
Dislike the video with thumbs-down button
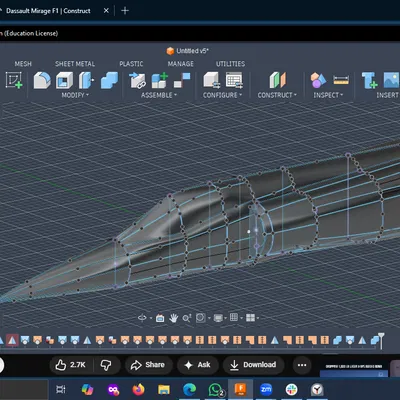tap(106, 365)
